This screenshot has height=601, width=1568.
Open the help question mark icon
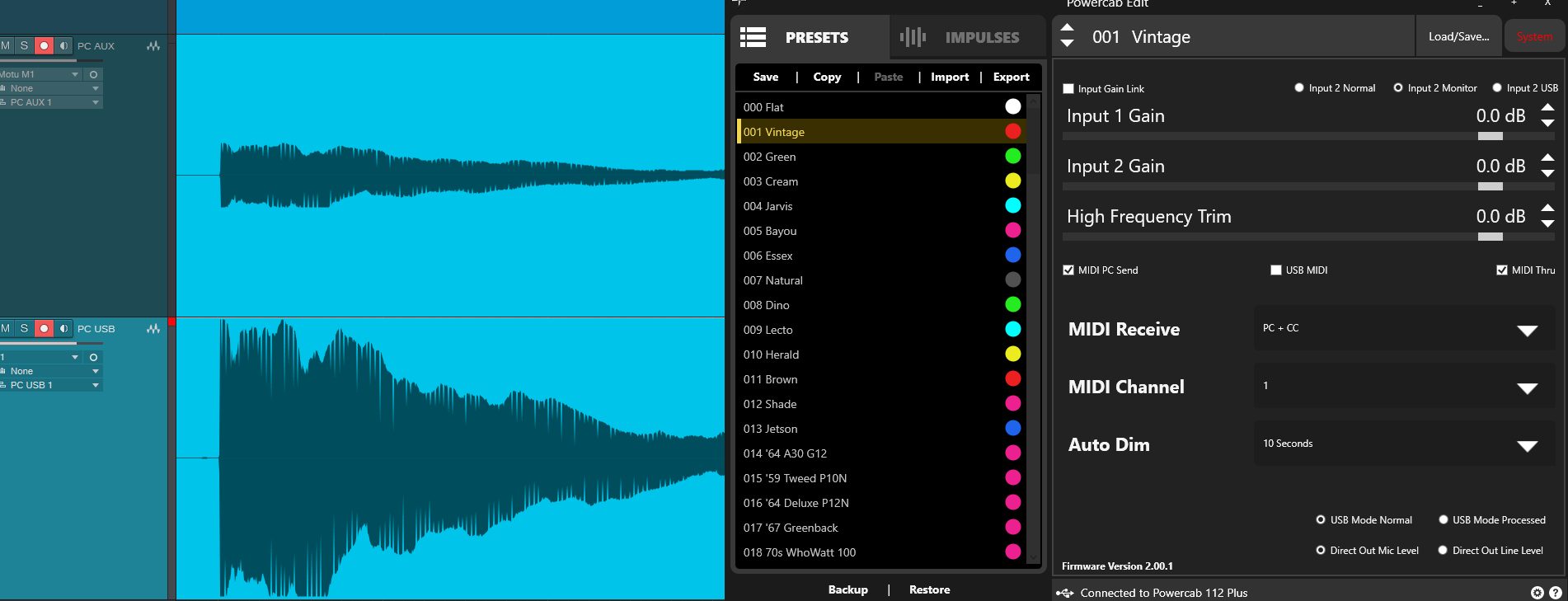tap(1555, 593)
